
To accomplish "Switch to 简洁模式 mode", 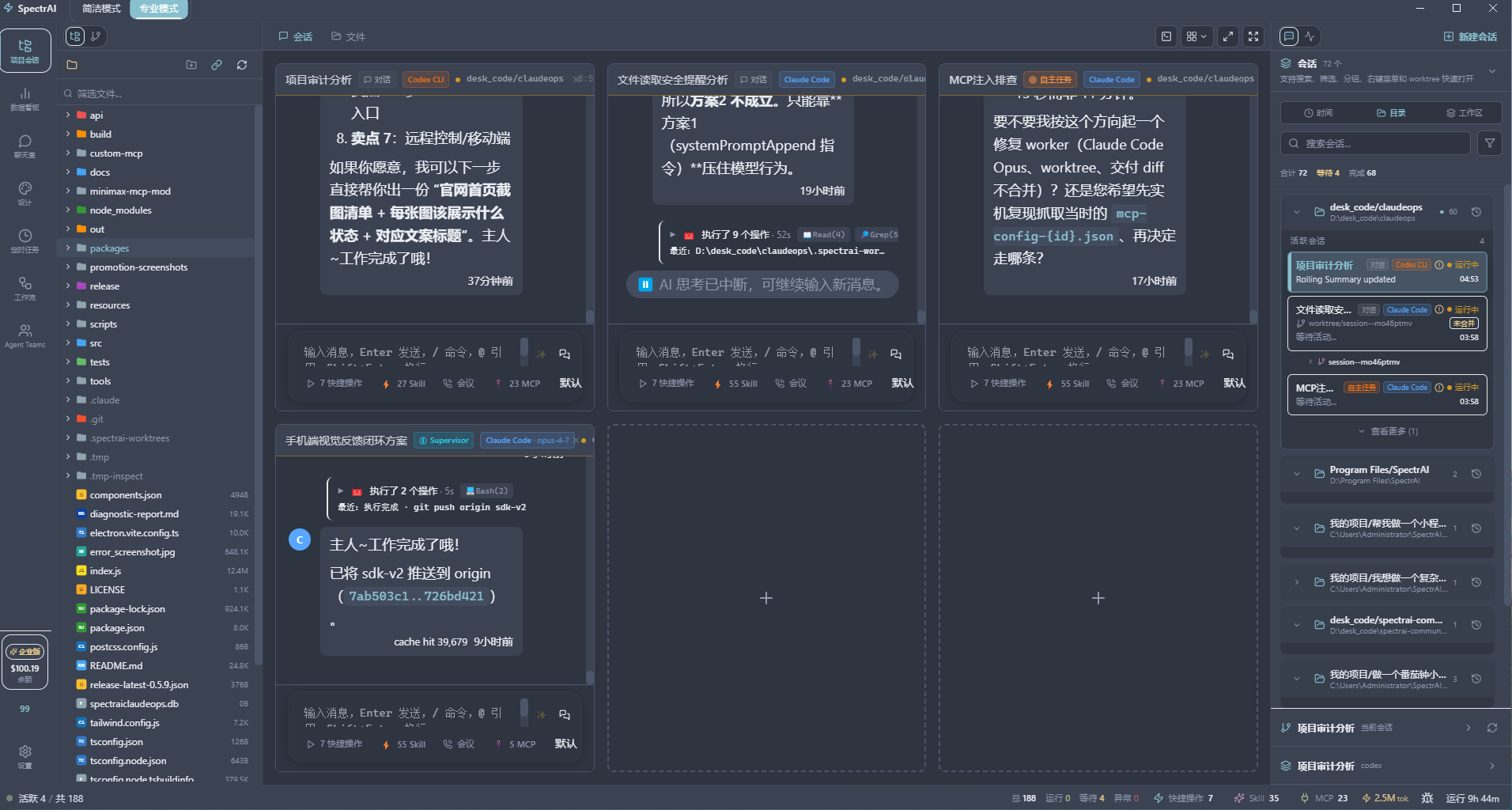I will pos(100,9).
